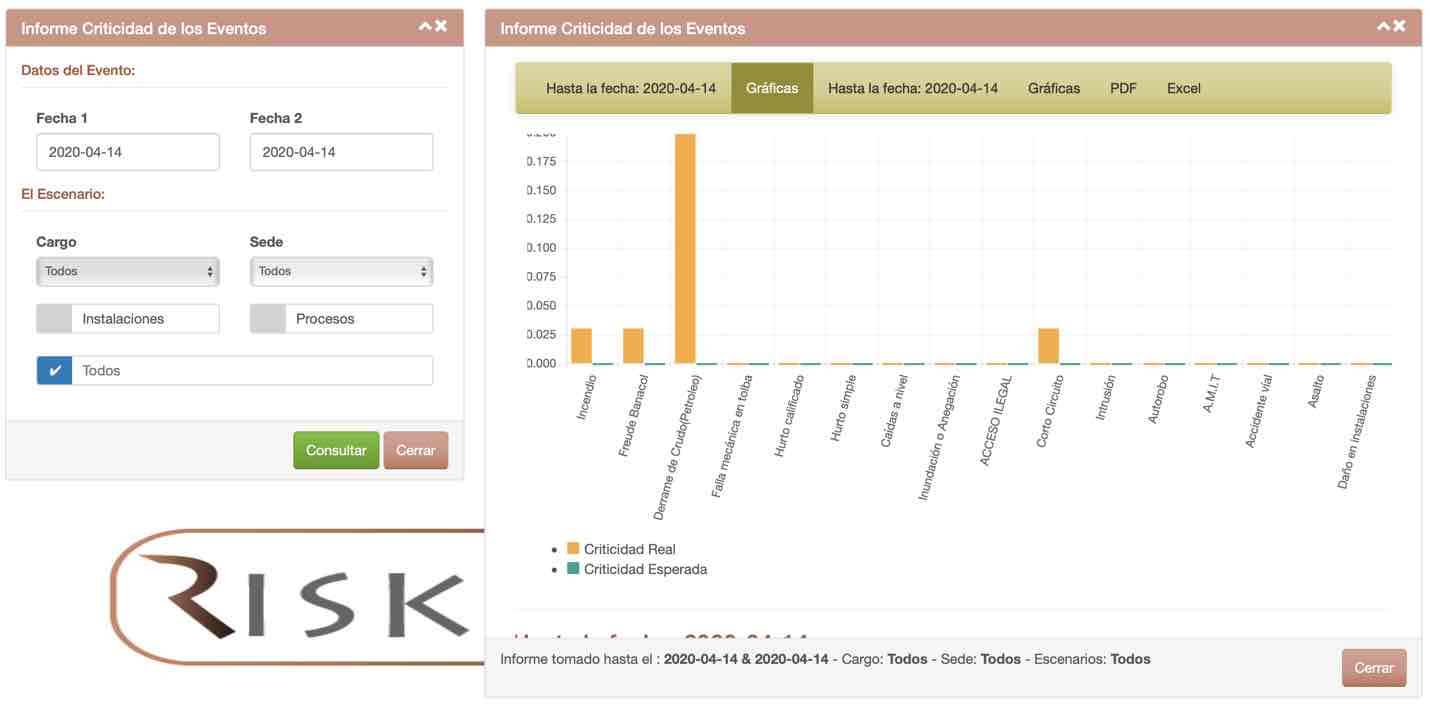This screenshot has width=1430, height=710.
Task: Uncheck the Todos checkbox
Action: pos(55,371)
